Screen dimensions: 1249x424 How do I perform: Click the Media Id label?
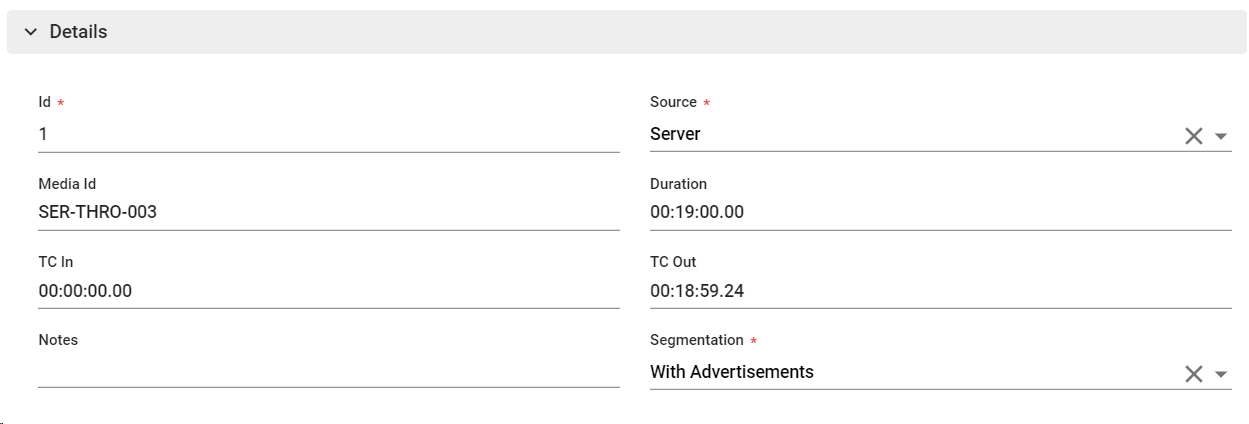(x=67, y=184)
